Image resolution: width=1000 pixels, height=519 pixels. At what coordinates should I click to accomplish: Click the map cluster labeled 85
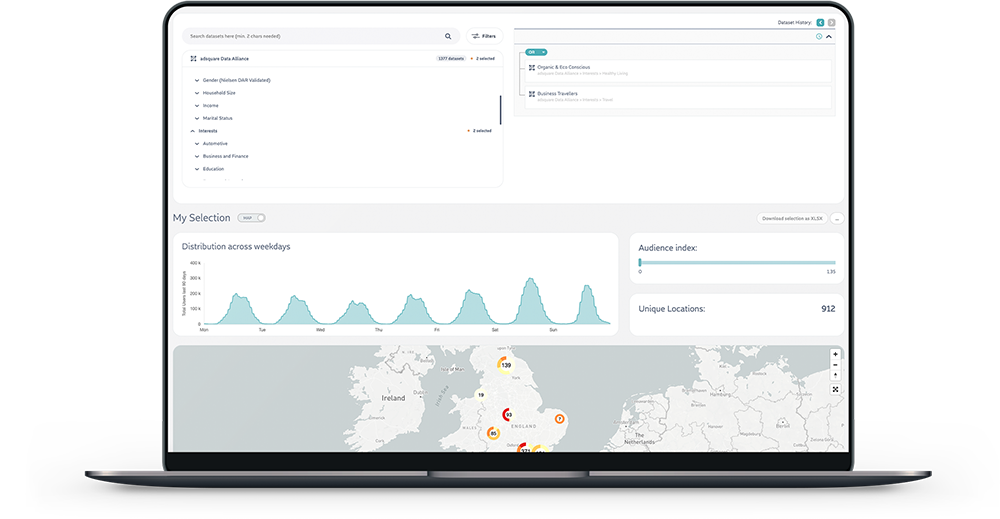tap(493, 434)
